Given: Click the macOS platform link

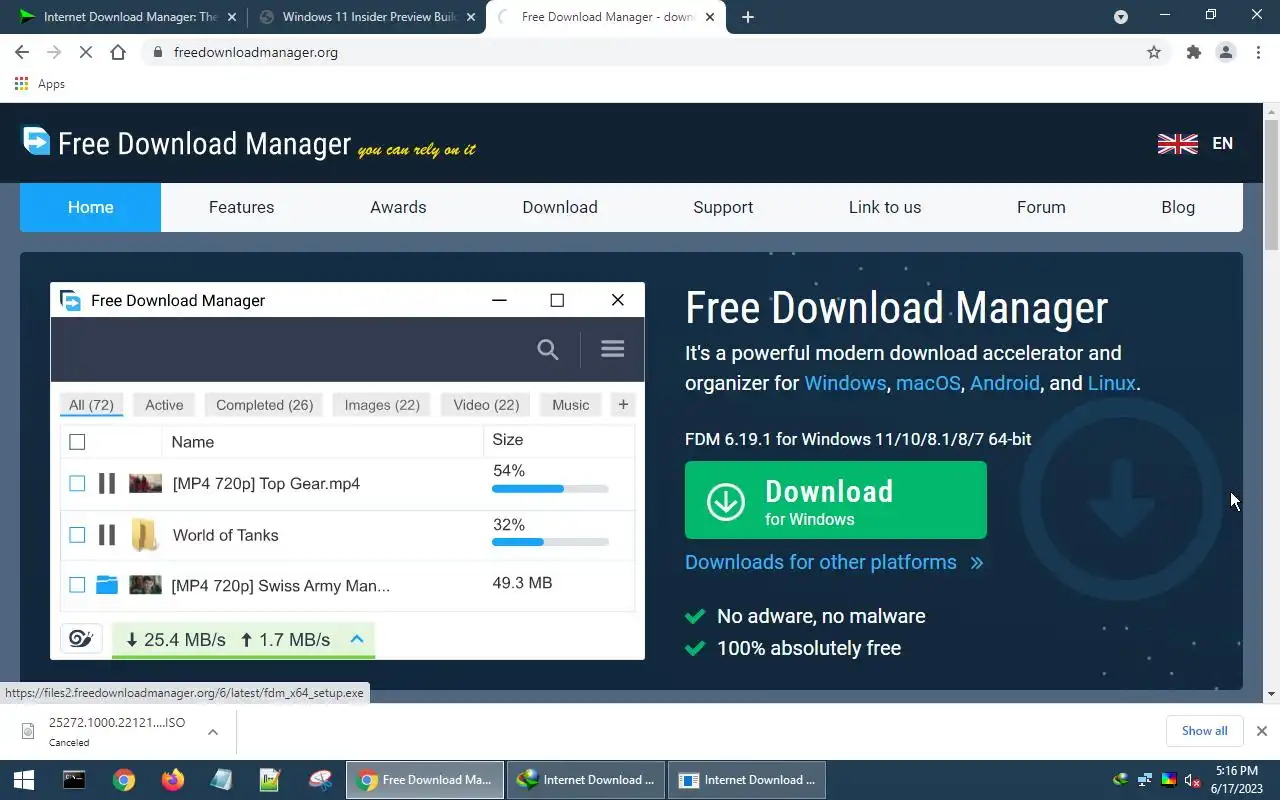Looking at the screenshot, I should 928,383.
